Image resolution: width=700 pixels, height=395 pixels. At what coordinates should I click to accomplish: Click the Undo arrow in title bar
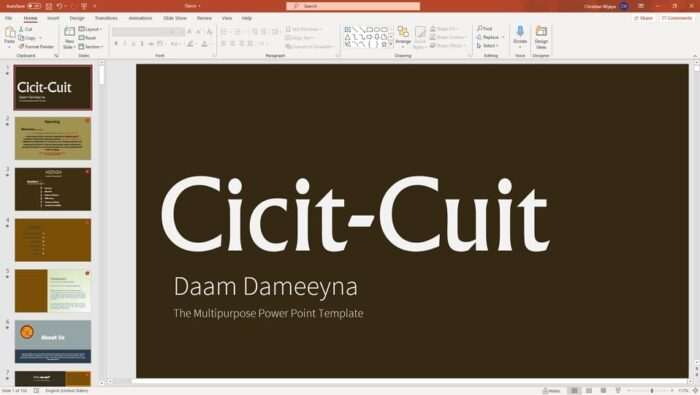[x=59, y=6]
